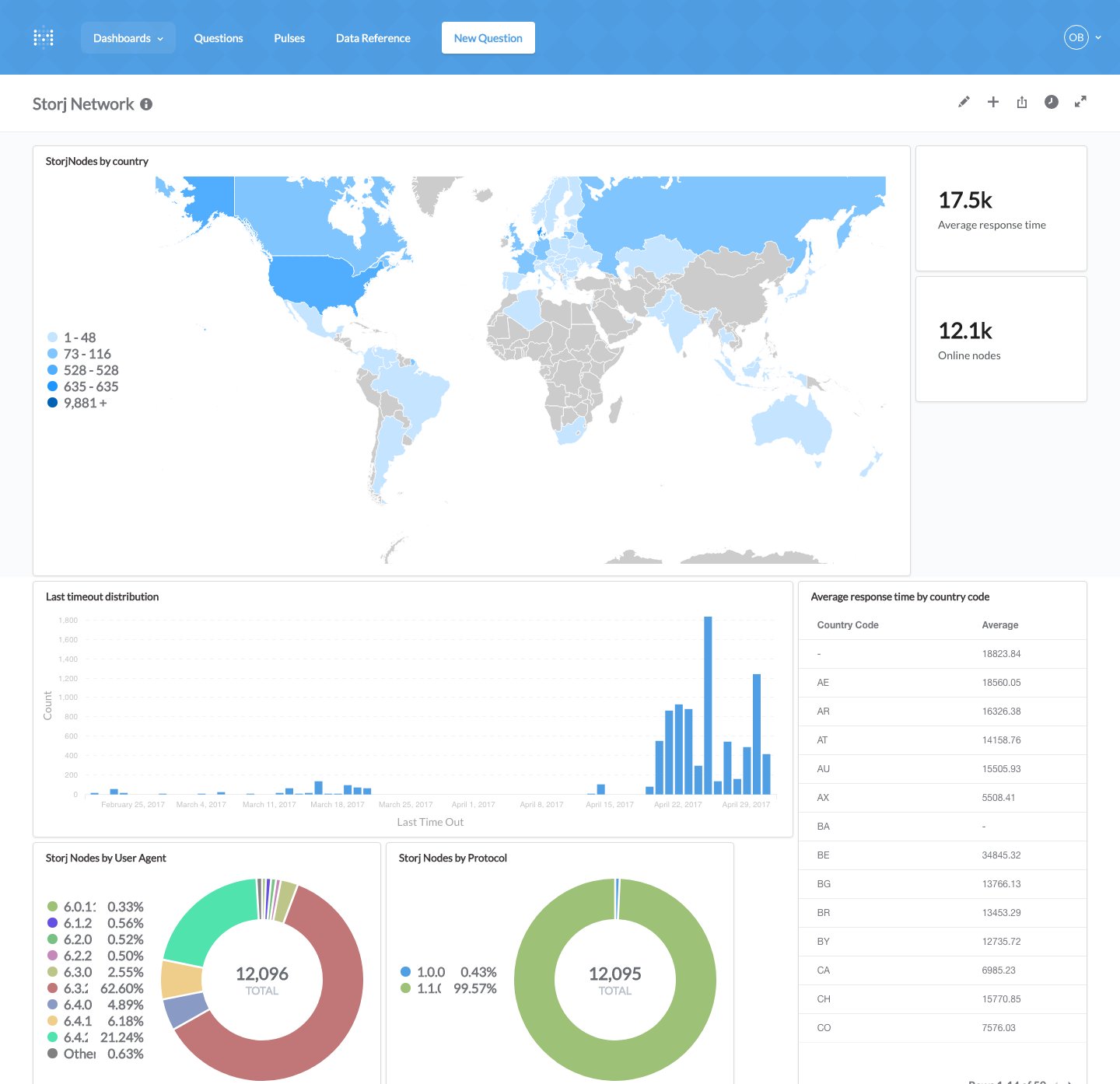Click the February 25, 2017 axis label
This screenshot has width=1120, height=1084.
click(133, 805)
